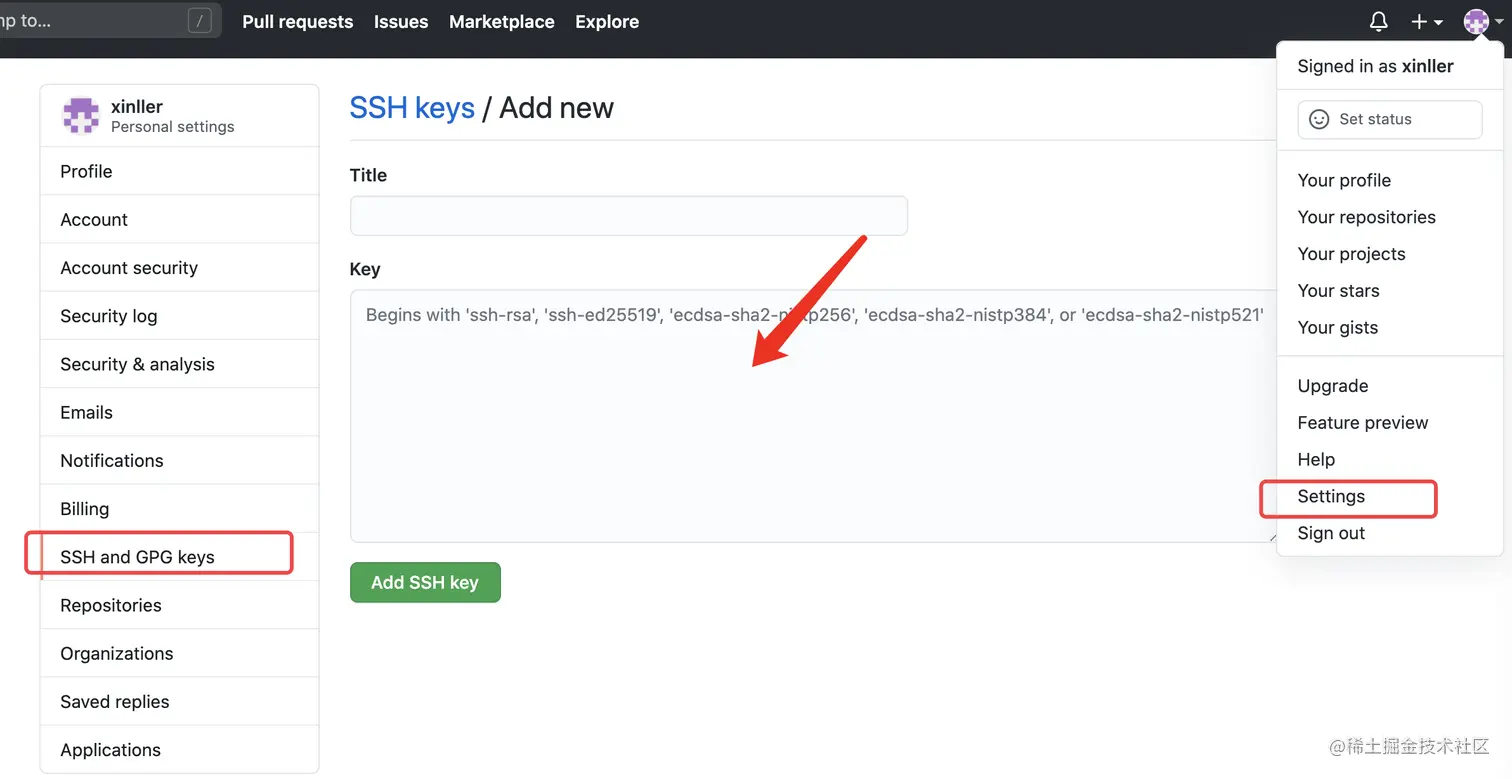Open Billing settings in sidebar
The width and height of the screenshot is (1512, 779).
pyautogui.click(x=179, y=508)
